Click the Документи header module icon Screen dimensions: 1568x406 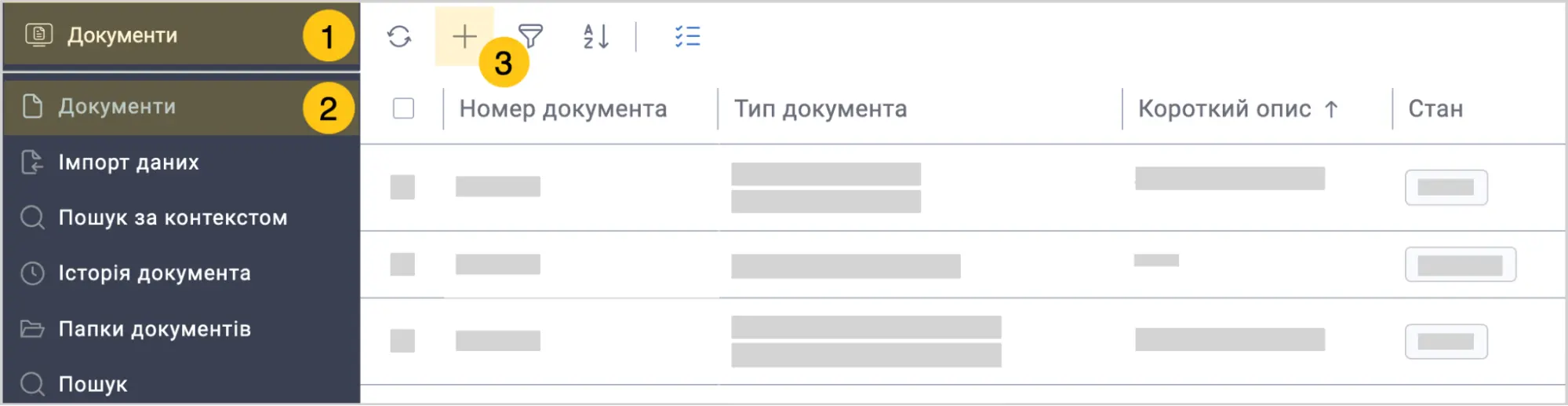pos(38,35)
